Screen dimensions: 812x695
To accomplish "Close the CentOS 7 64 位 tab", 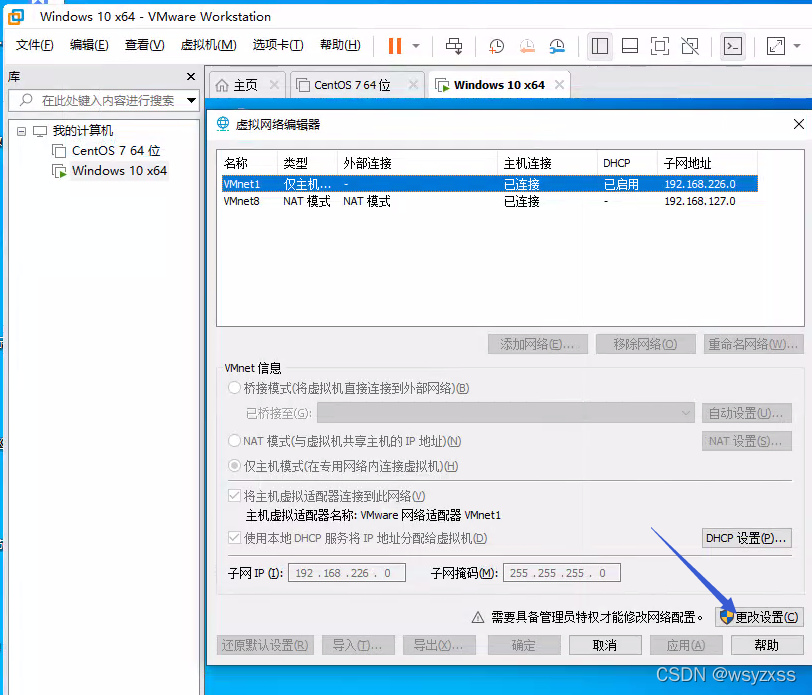I will pyautogui.click(x=413, y=84).
